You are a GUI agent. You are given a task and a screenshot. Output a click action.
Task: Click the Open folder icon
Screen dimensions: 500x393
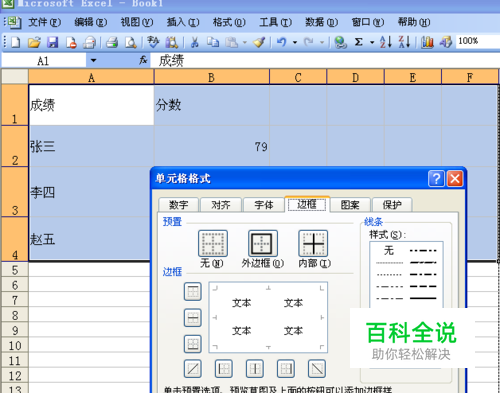click(x=34, y=42)
